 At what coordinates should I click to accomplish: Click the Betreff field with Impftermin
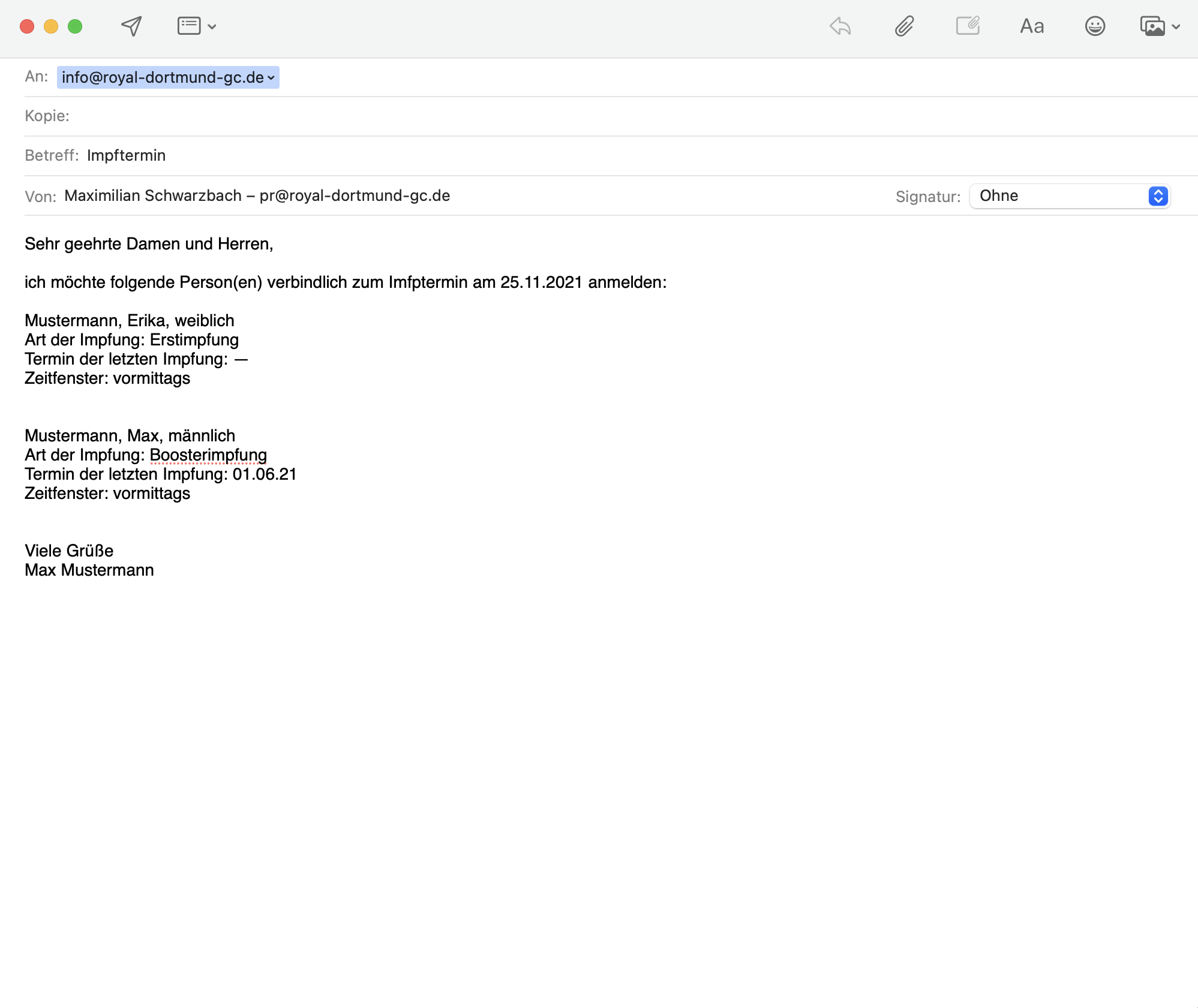tap(126, 156)
